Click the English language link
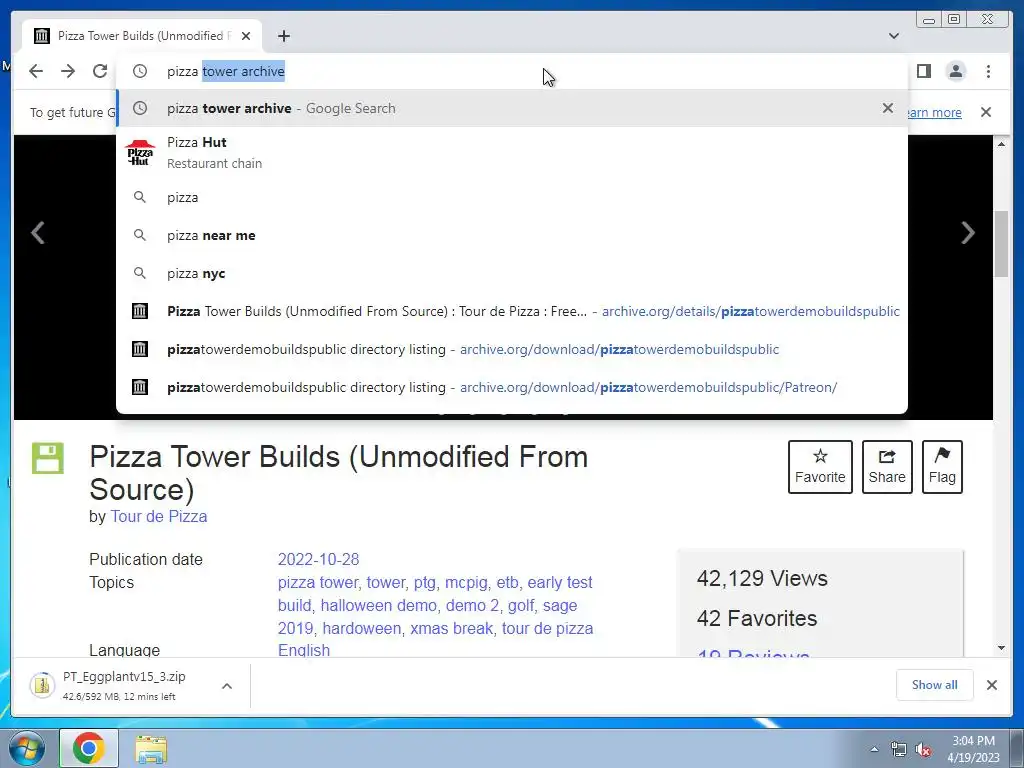 coord(304,650)
